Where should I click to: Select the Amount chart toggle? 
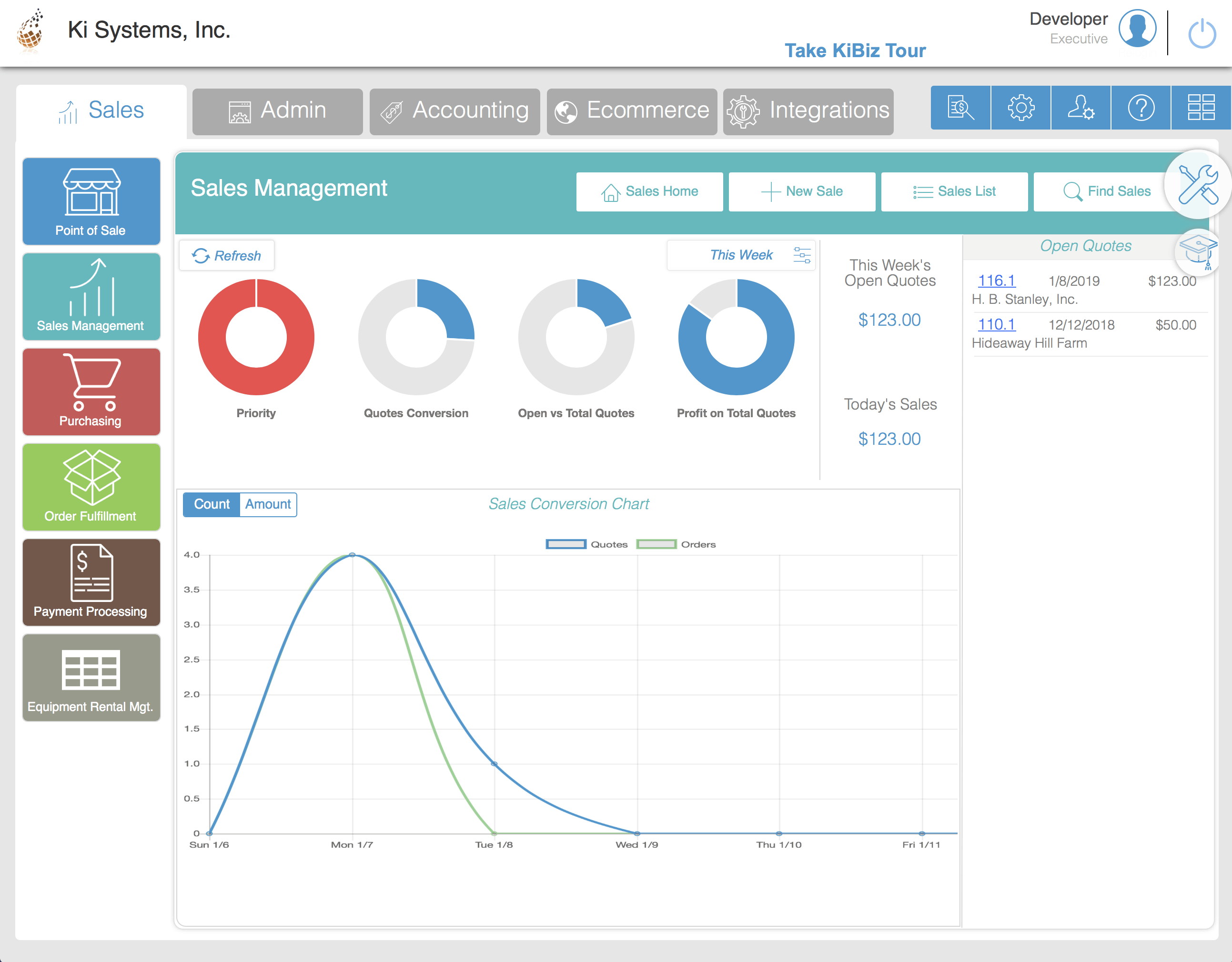pyautogui.click(x=268, y=505)
